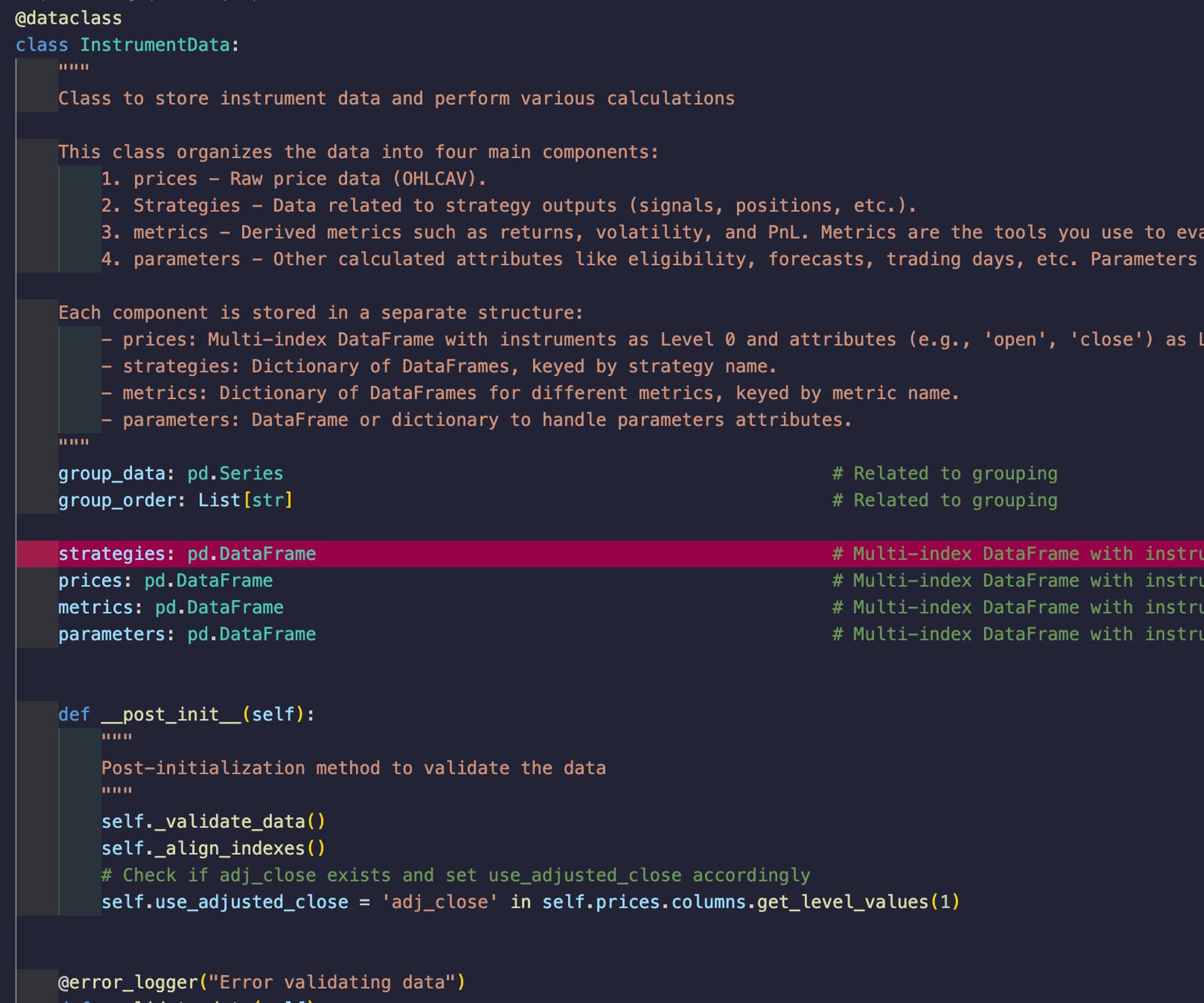Viewport: 1204px width, 1003px height.
Task: Click the pd.Series type annotation
Action: [x=235, y=473]
